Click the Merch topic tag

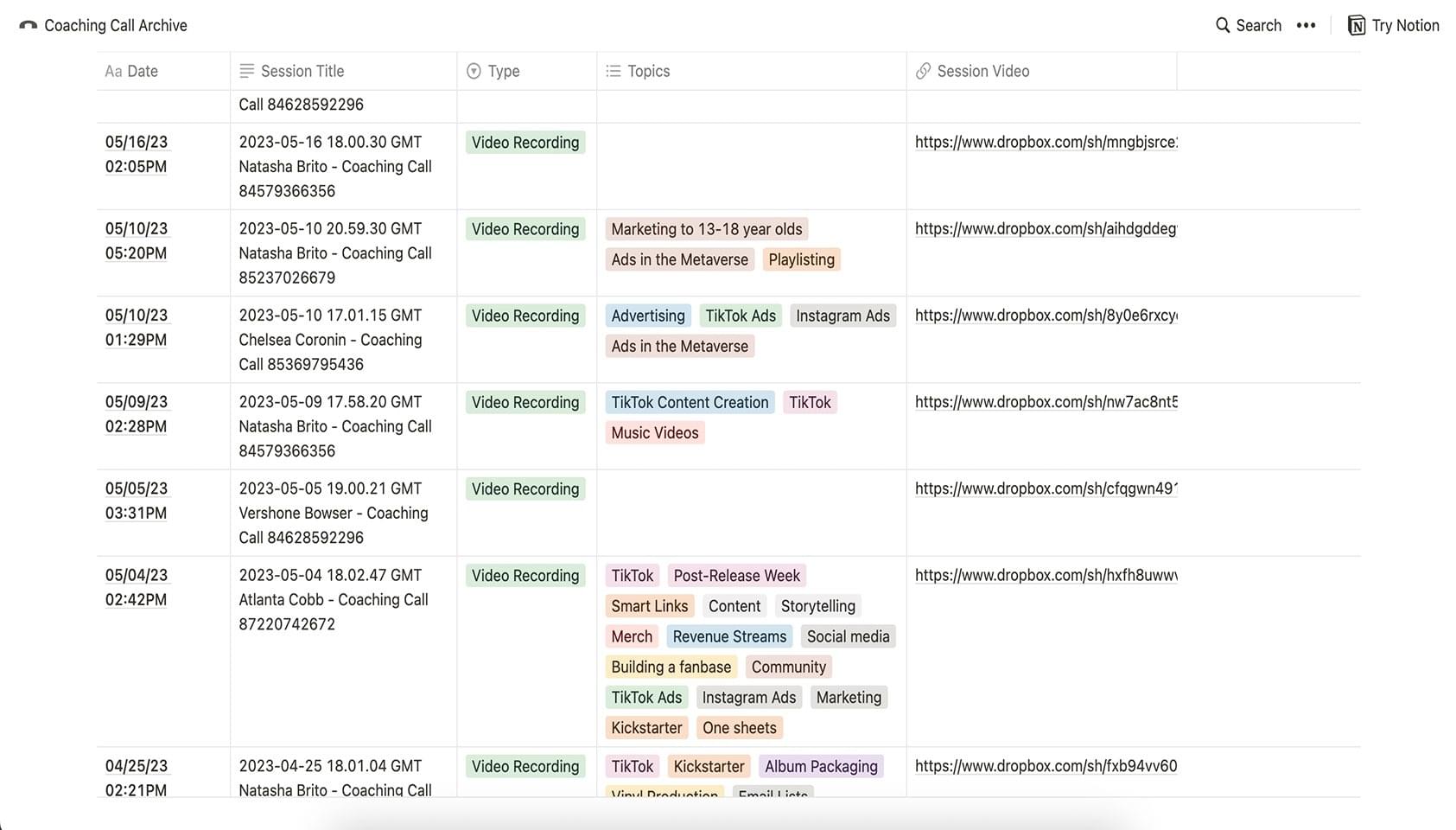(x=632, y=636)
